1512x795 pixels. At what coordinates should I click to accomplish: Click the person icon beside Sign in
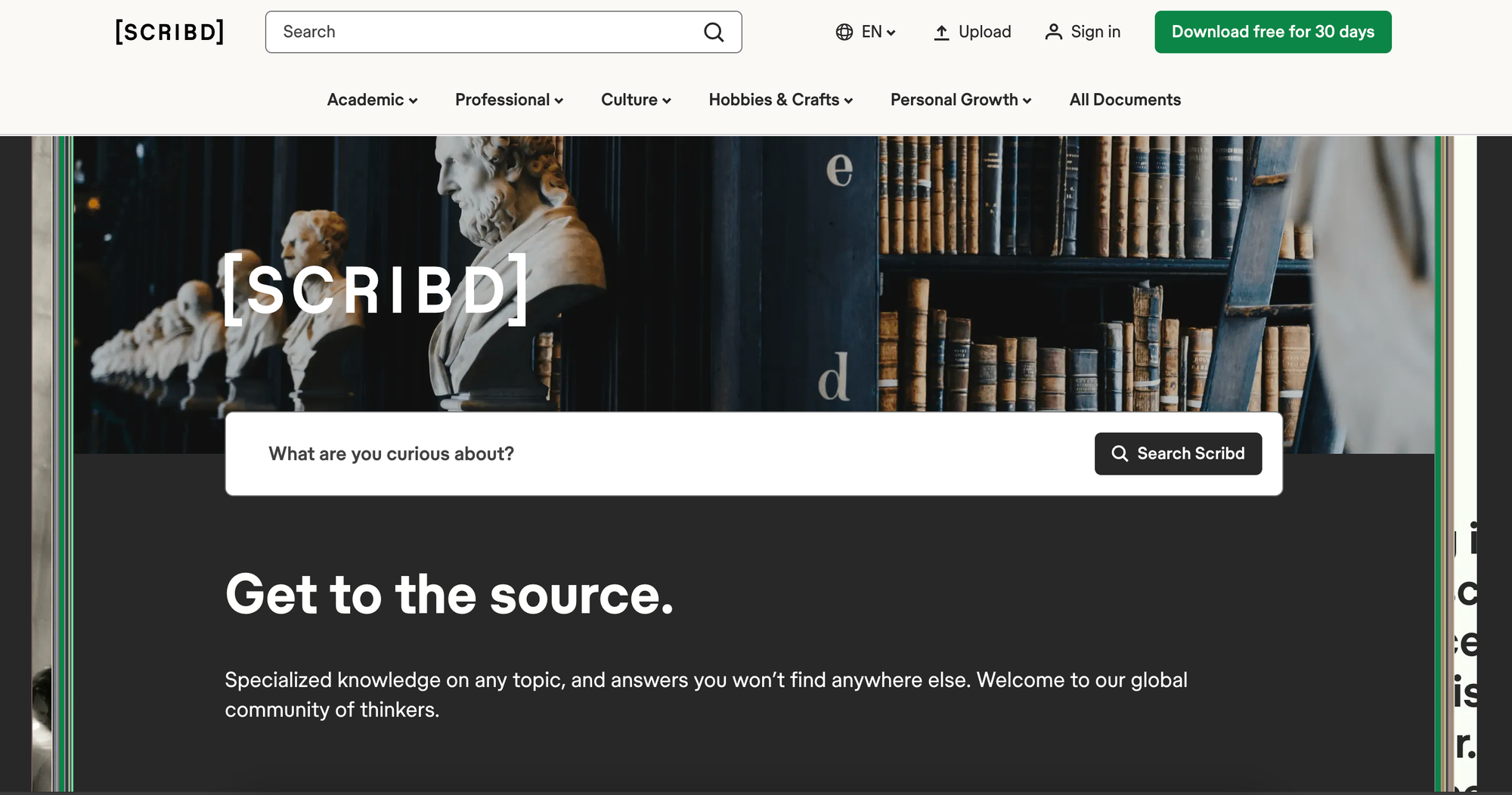tap(1053, 32)
